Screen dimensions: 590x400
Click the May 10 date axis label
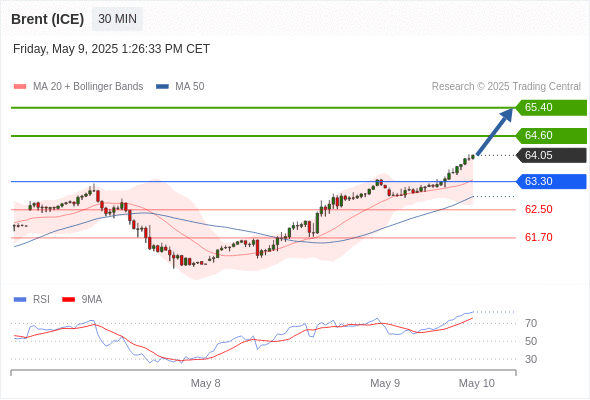[477, 383]
